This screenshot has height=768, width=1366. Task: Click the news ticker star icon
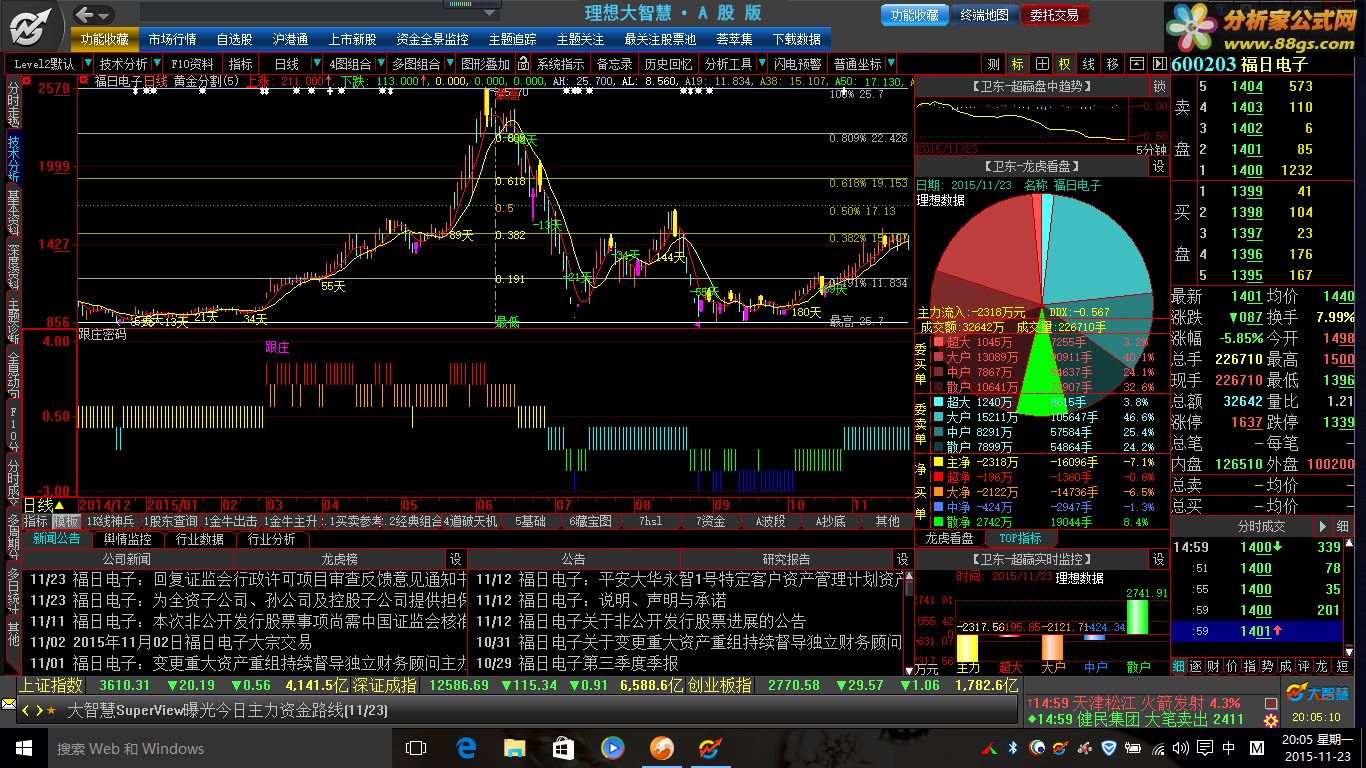(x=52, y=710)
